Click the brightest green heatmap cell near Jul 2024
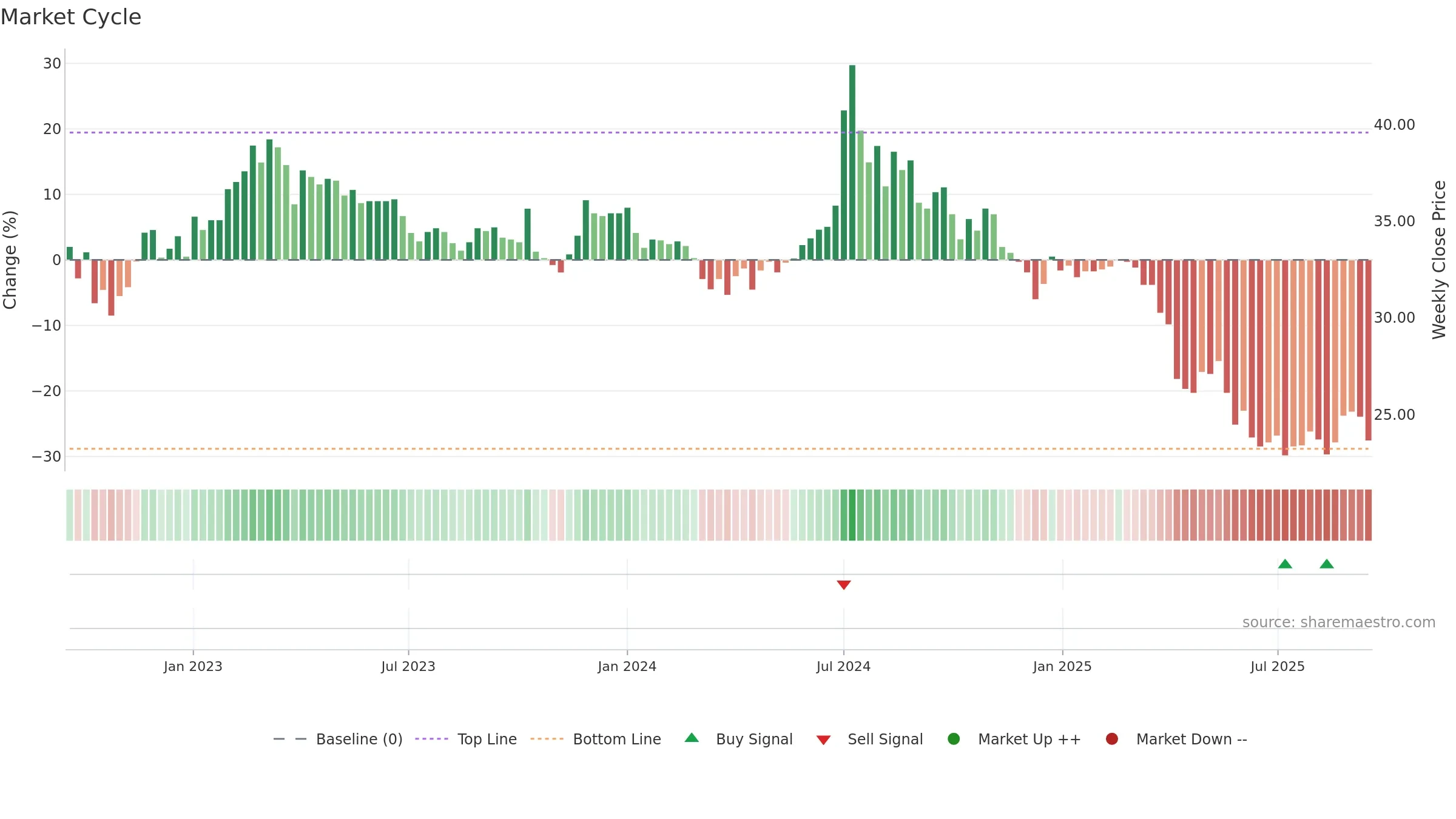Image resolution: width=1456 pixels, height=819 pixels. pyautogui.click(x=852, y=515)
